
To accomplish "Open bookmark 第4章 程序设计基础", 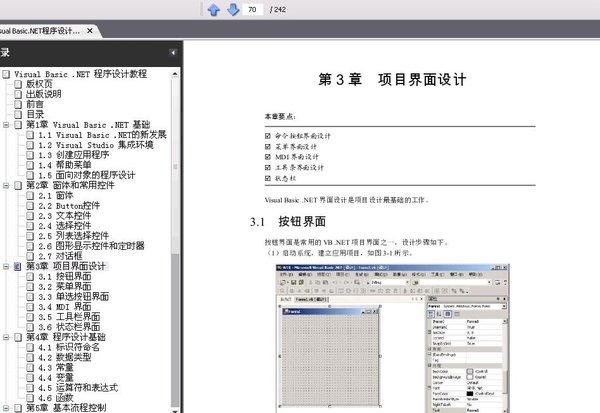I will pyautogui.click(x=66, y=337).
